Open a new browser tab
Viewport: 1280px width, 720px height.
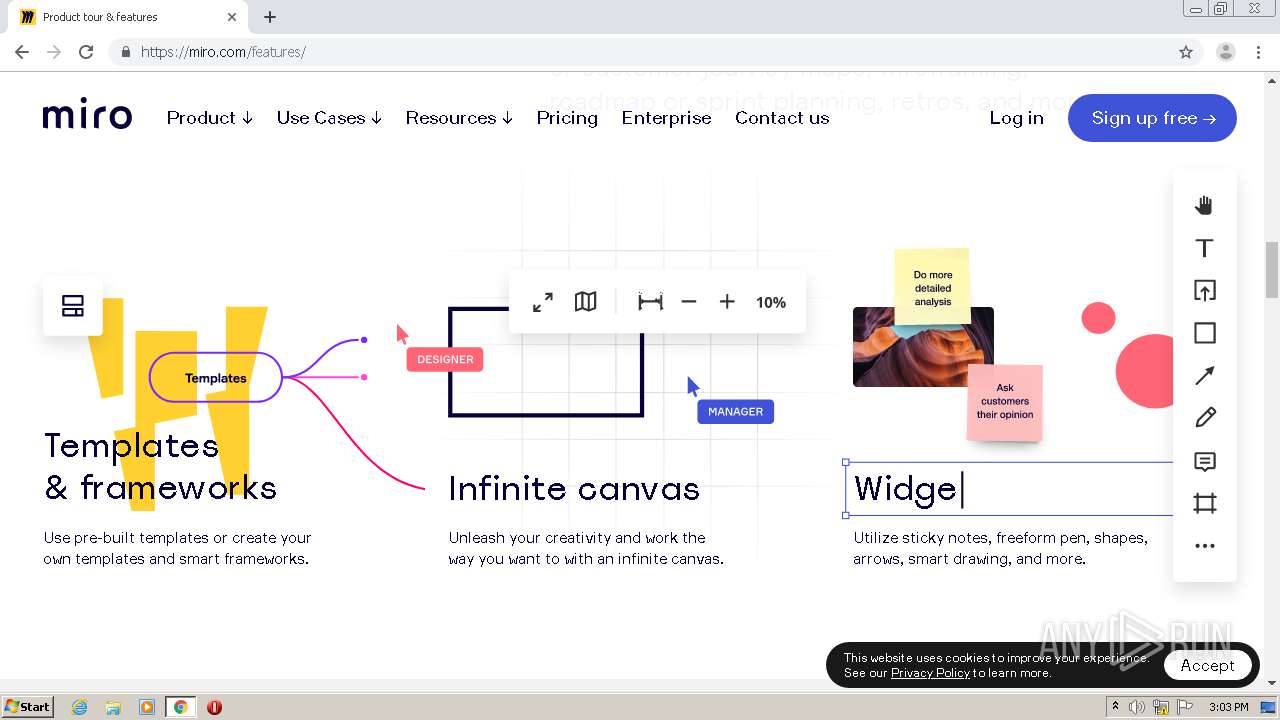(x=270, y=17)
